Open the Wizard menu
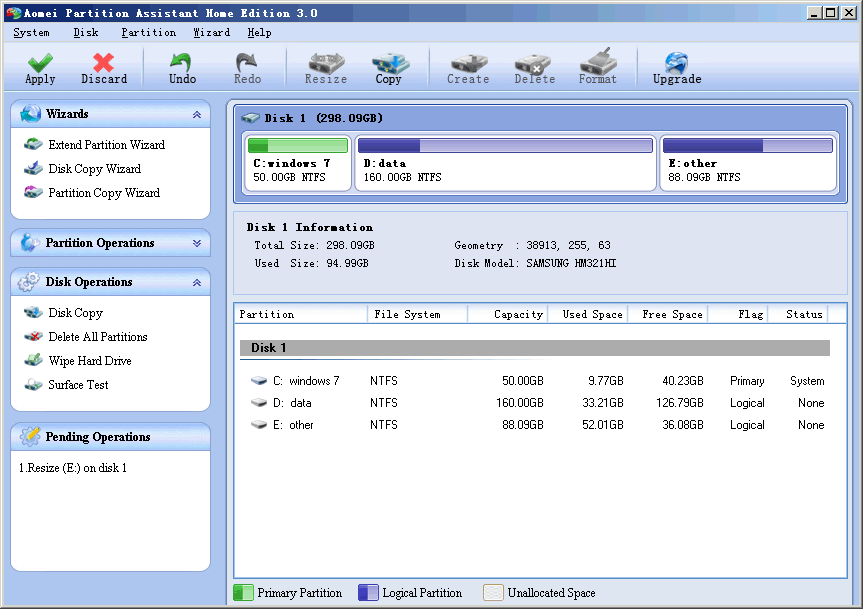This screenshot has width=863, height=609. (212, 32)
